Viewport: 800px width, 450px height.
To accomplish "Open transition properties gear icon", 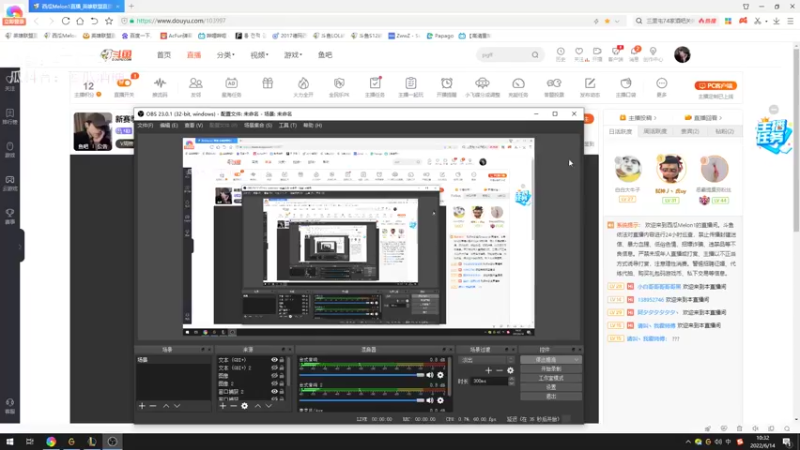I will click(510, 370).
